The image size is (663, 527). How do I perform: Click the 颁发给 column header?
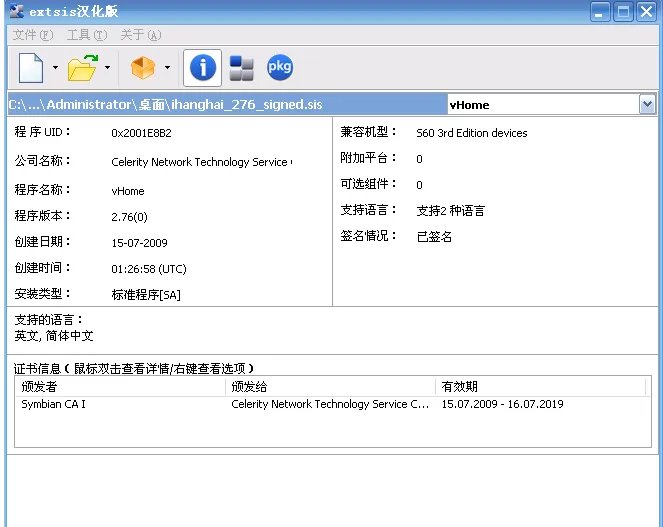(330, 386)
